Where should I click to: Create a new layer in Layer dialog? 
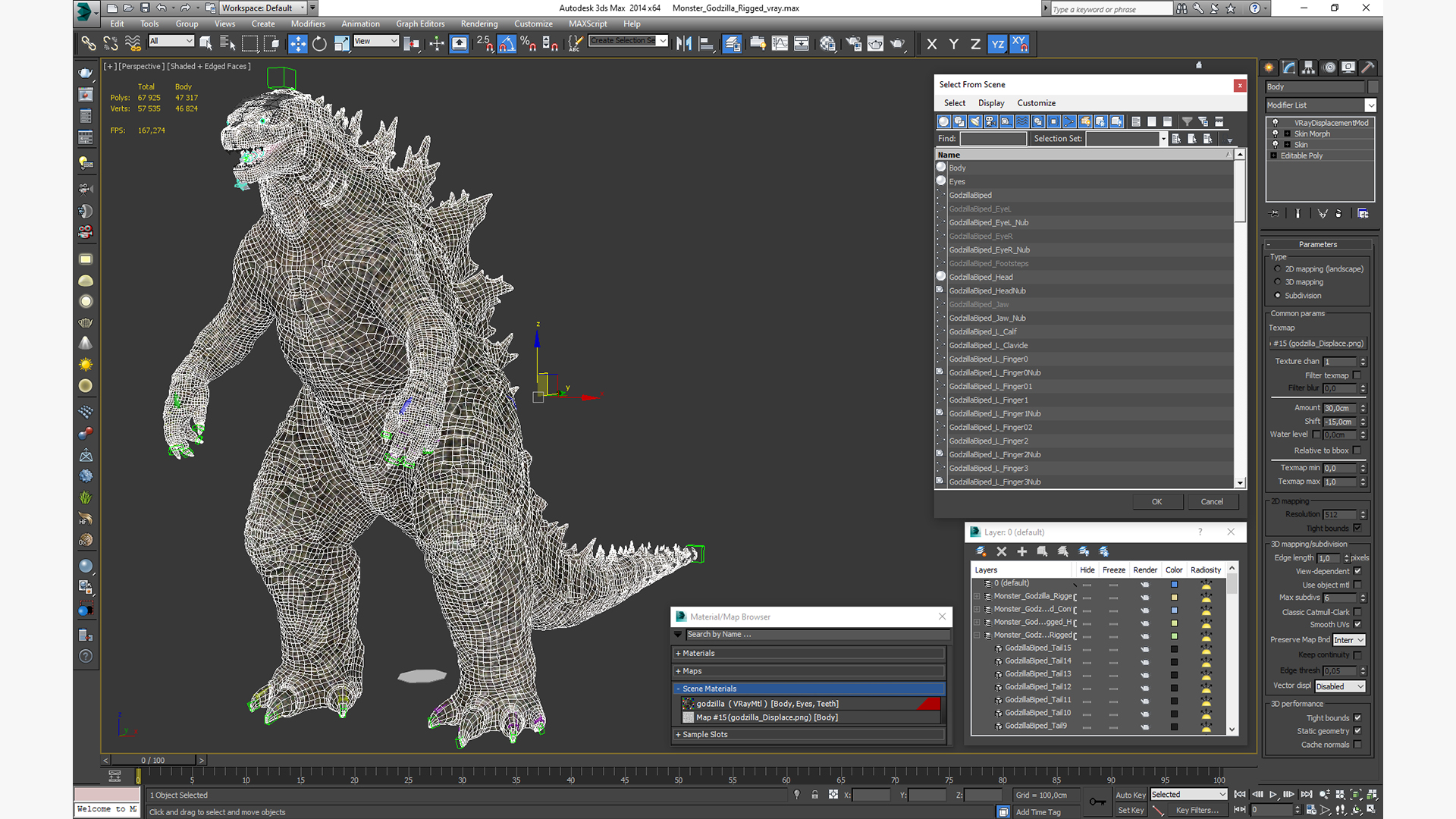pyautogui.click(x=981, y=551)
